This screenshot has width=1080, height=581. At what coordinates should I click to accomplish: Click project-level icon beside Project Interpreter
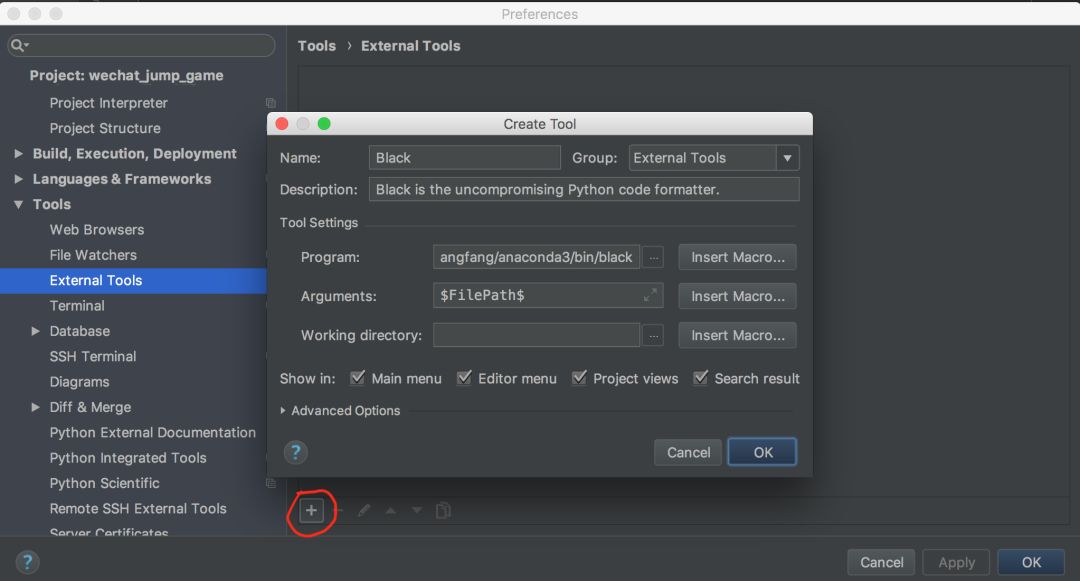click(271, 103)
